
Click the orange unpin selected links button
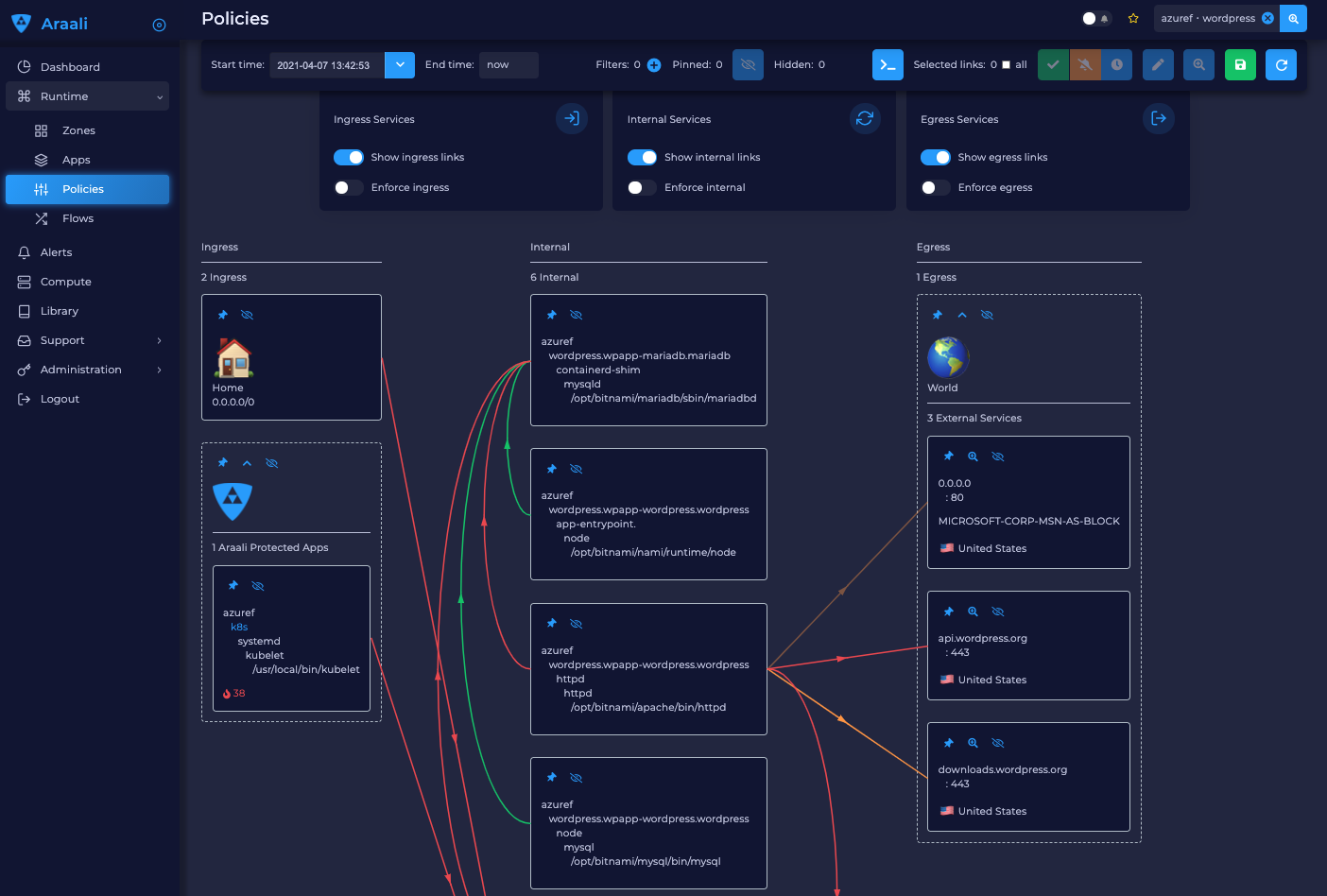(1085, 65)
